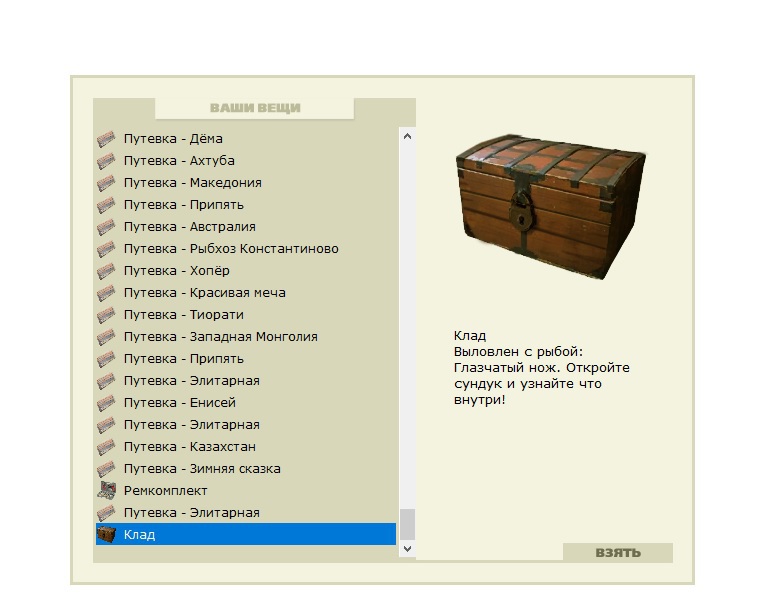Pick Путевка - Западная Монголия
Viewport: 768px width, 614px height.
pyautogui.click(x=246, y=337)
